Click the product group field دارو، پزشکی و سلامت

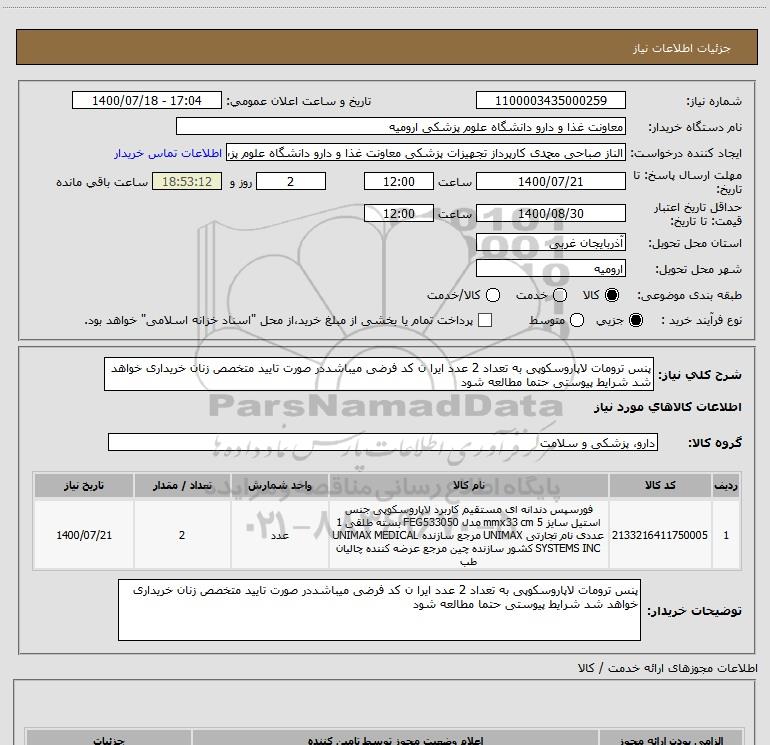pos(383,442)
